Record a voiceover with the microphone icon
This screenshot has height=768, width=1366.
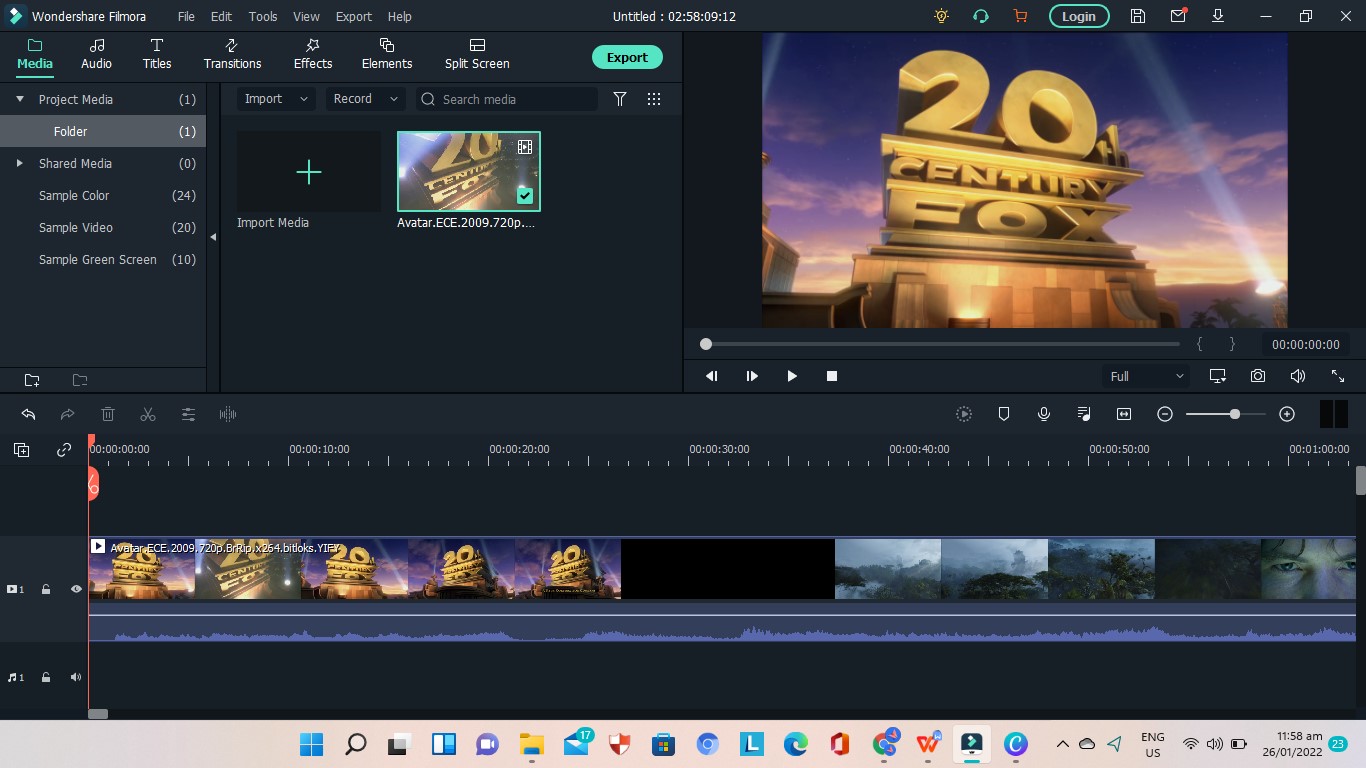click(1044, 414)
